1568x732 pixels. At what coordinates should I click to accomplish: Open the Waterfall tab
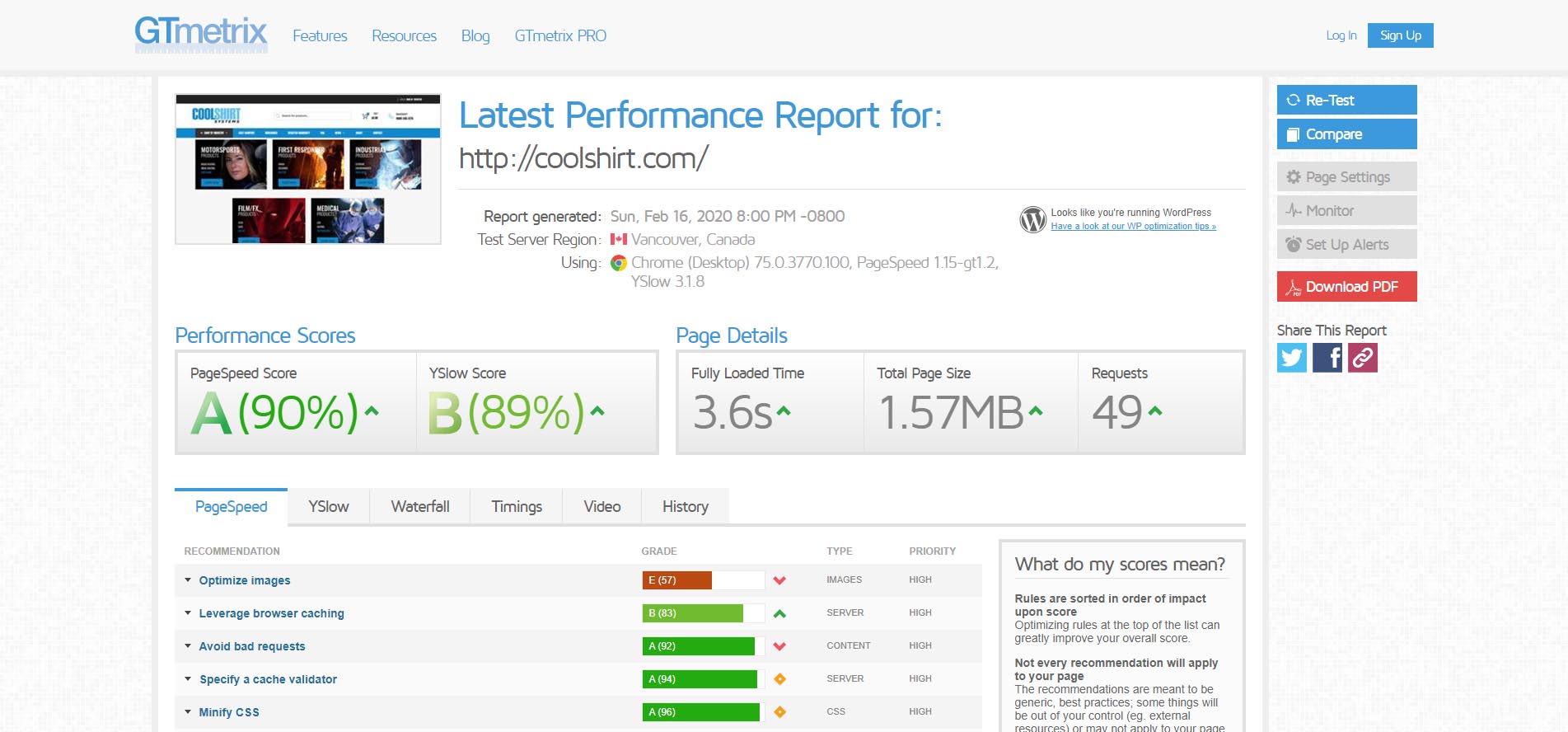tap(420, 507)
